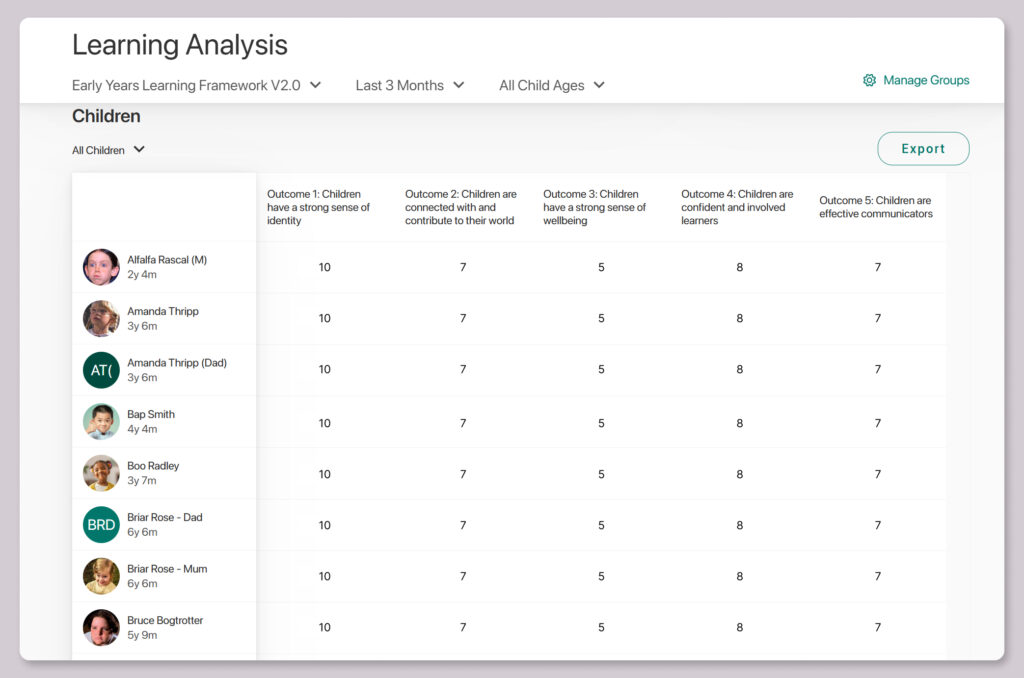Click Bruce Bogtrotter's avatar photo
The image size is (1024, 678).
[101, 628]
